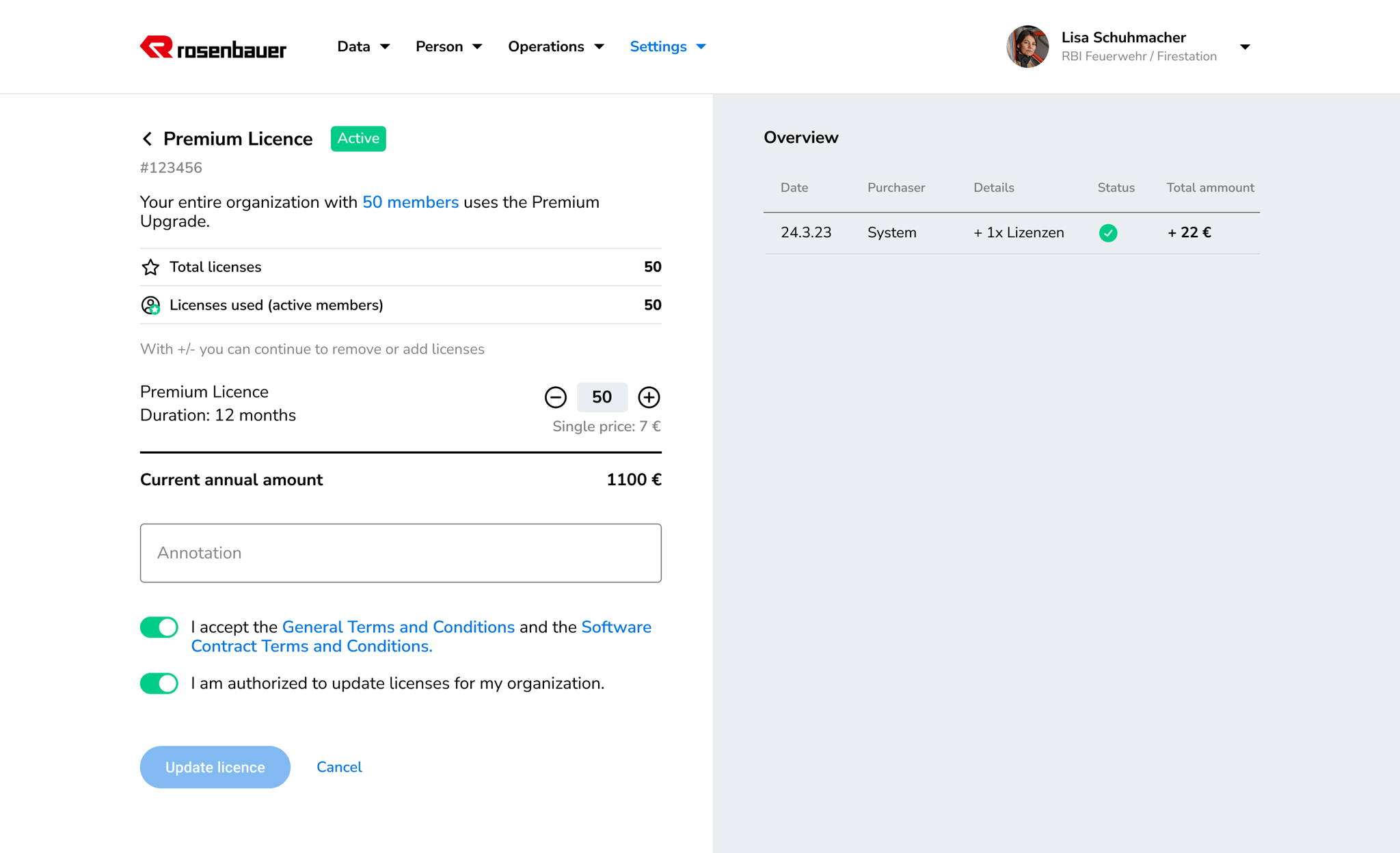Disable the authorized to update licenses switch
The image size is (1400, 853).
(x=159, y=683)
